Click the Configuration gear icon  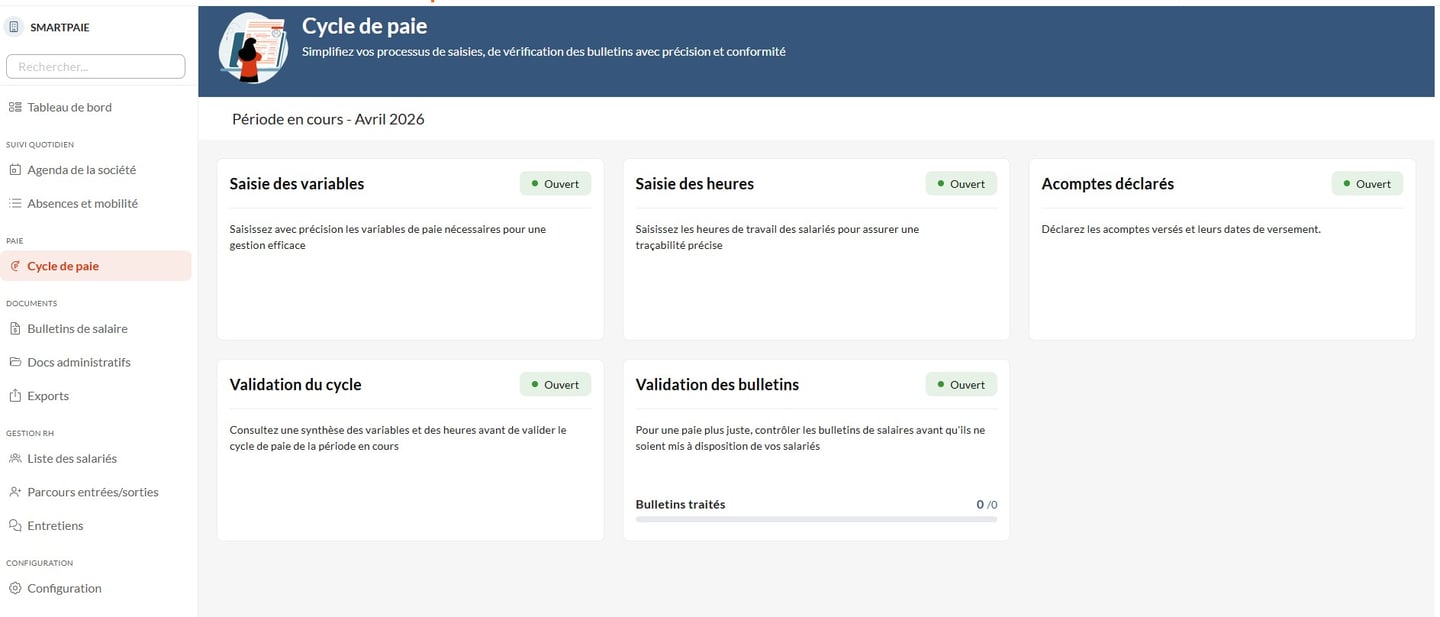(15, 588)
